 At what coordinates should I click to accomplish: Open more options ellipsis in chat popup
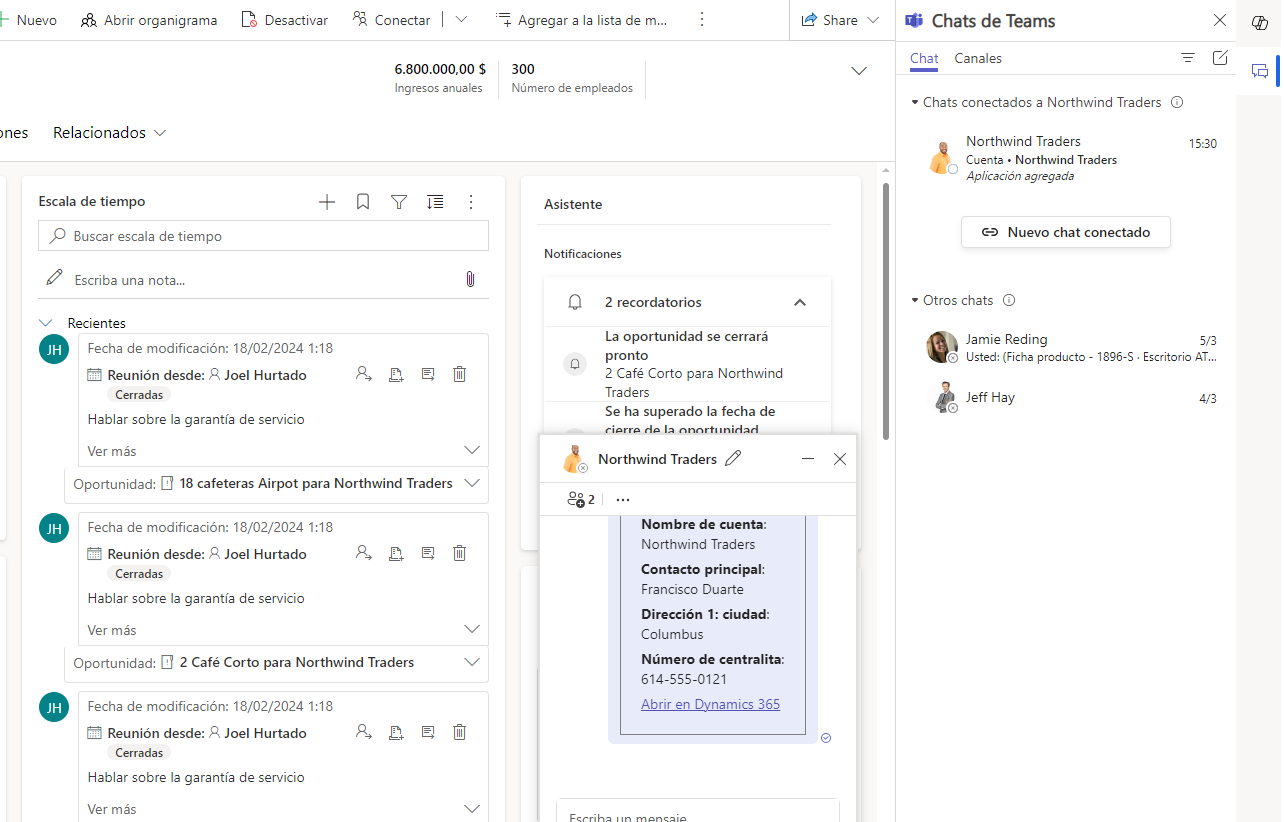[623, 499]
